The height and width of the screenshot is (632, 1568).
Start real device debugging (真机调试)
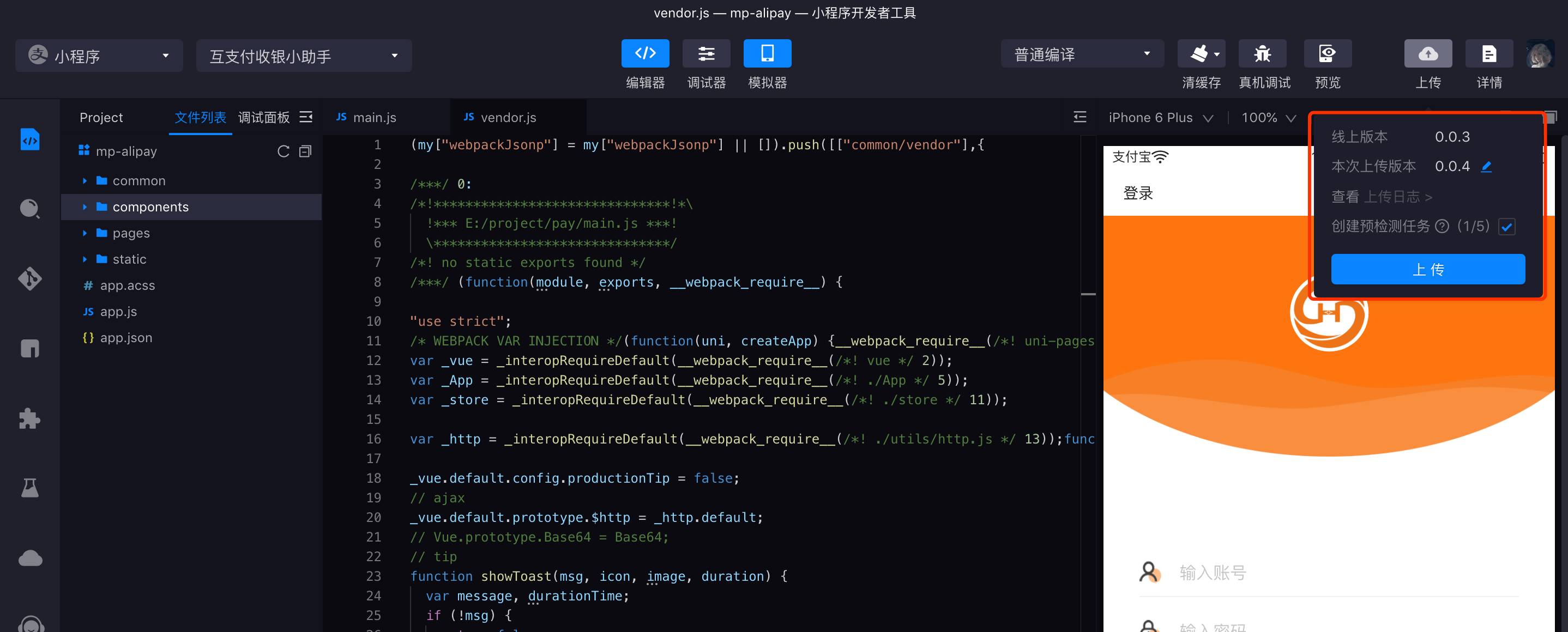coord(1263,53)
